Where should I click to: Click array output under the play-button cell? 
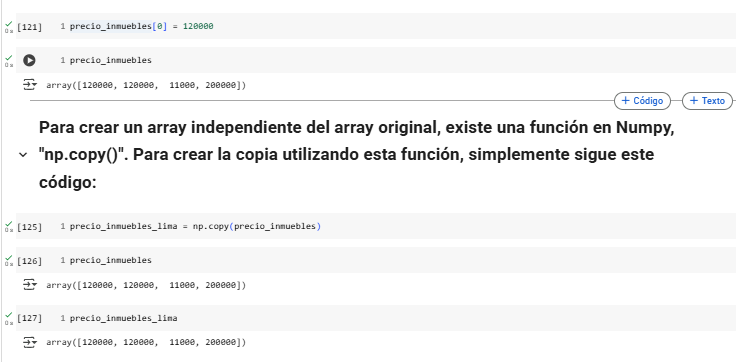[146, 85]
